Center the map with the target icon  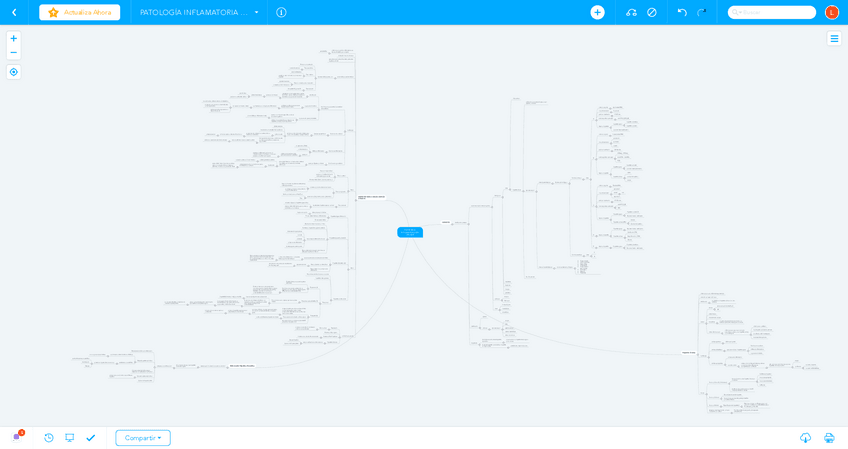(x=13, y=72)
